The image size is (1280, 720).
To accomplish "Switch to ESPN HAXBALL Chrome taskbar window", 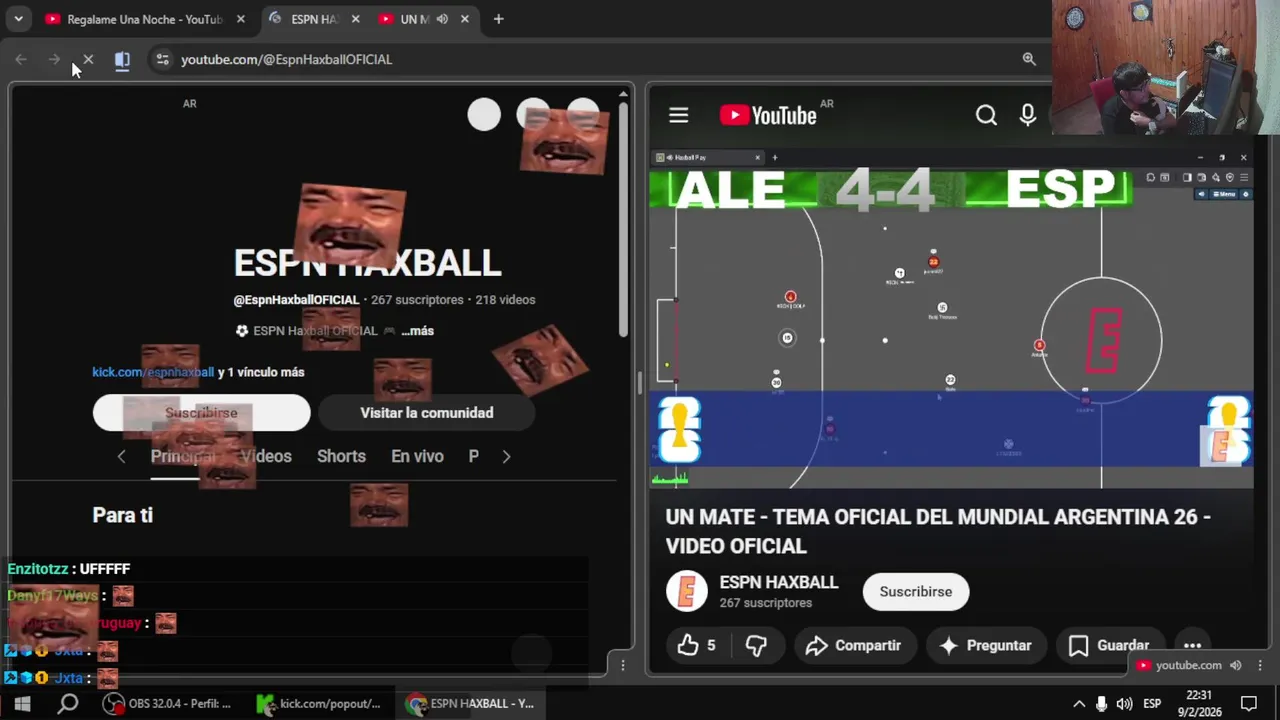I will (471, 704).
